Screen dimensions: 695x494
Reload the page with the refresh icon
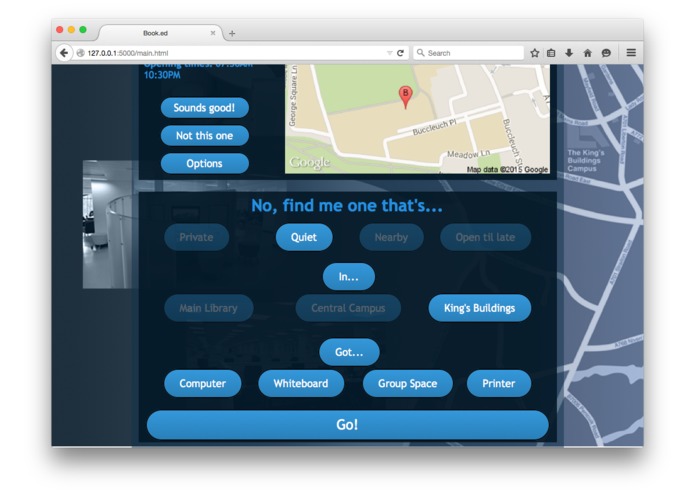coord(400,53)
